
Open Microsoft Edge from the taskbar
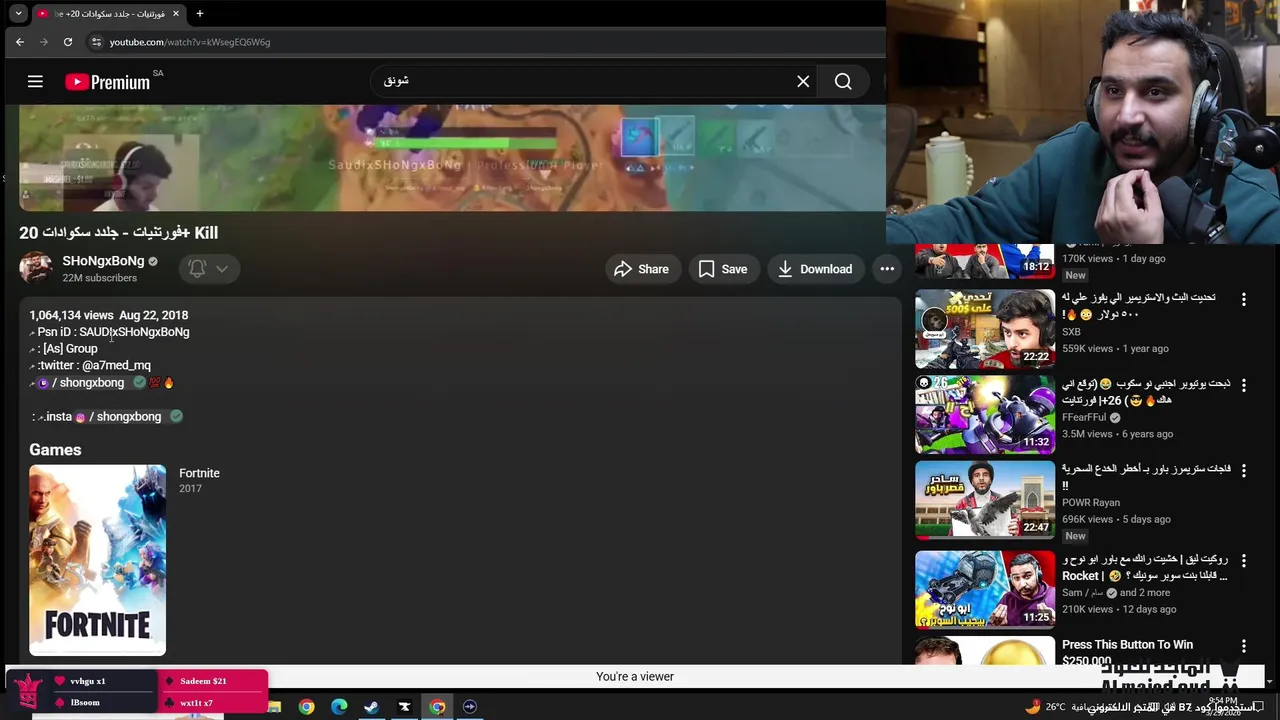[x=339, y=707]
